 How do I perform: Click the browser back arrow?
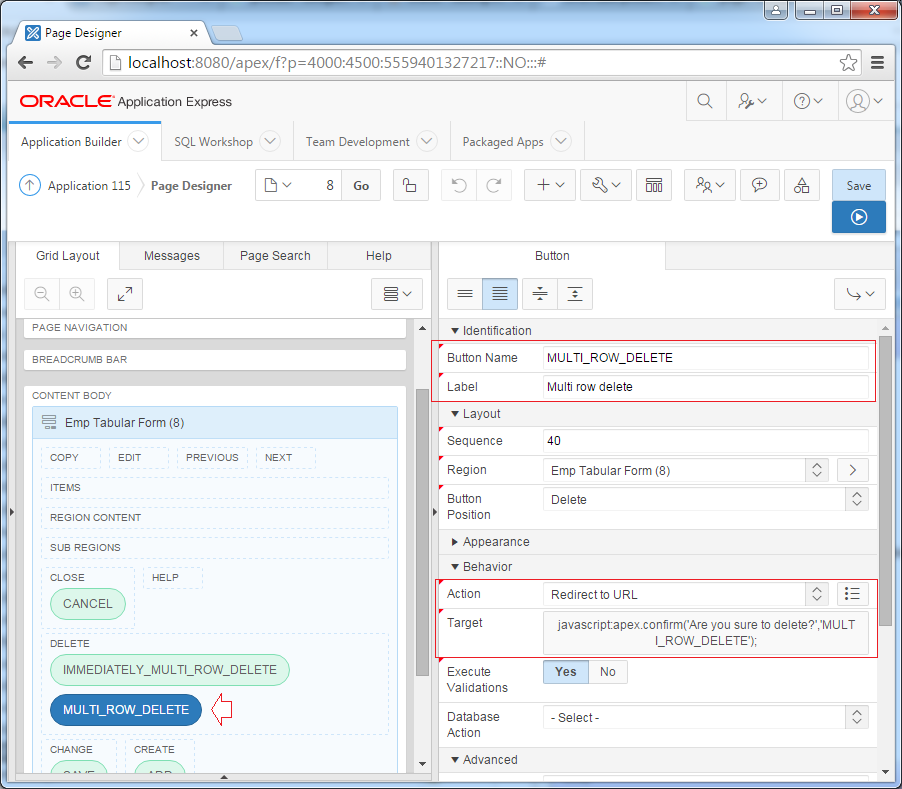(25, 62)
